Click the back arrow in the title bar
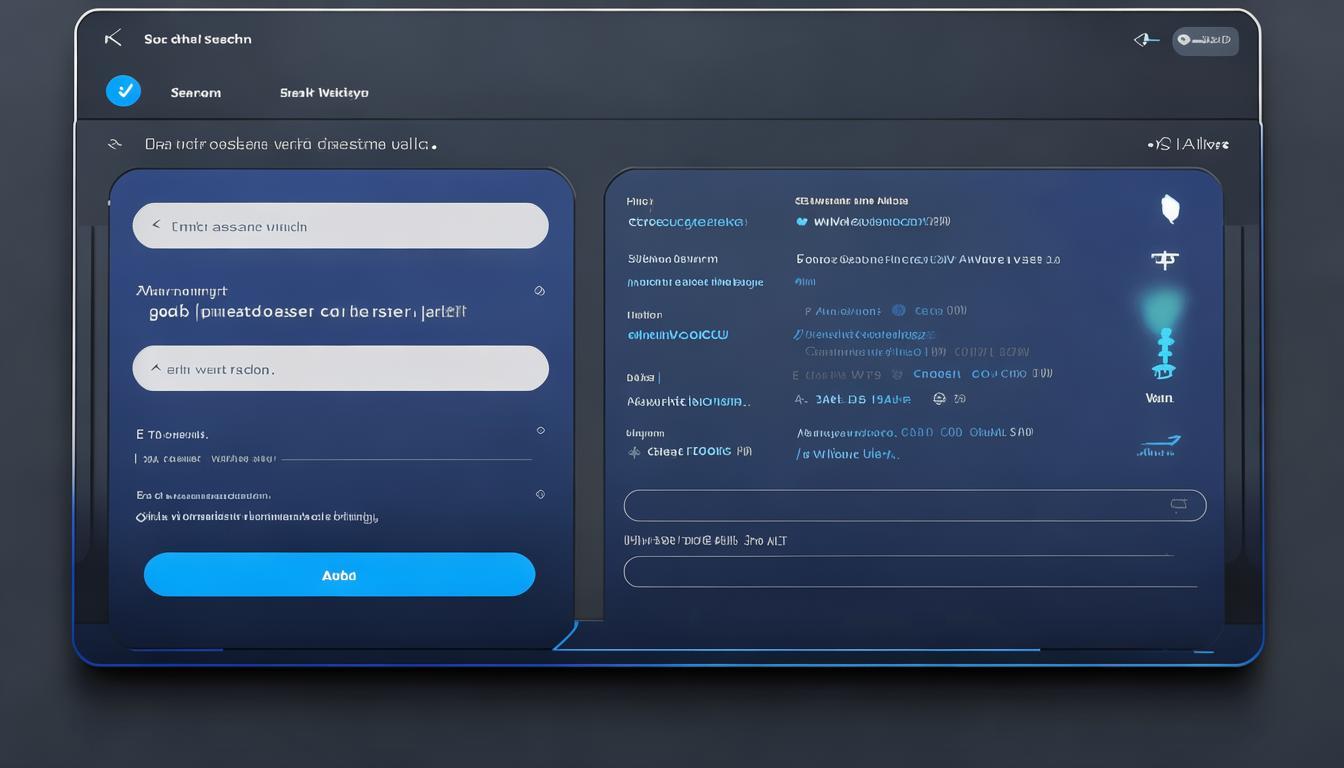The width and height of the screenshot is (1344, 768). point(113,39)
